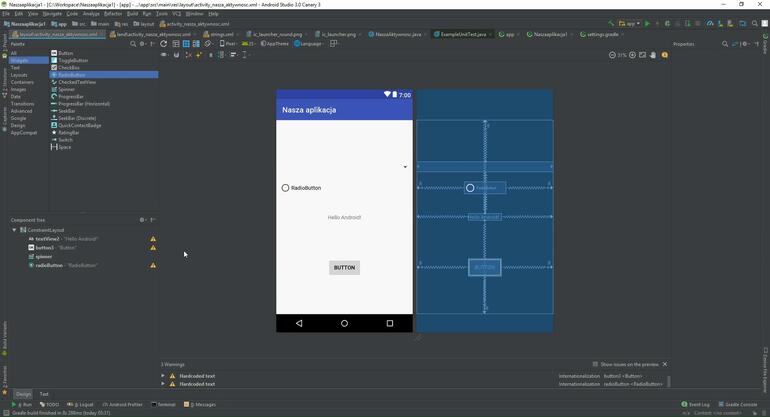
Task: Switch to settings.gradle tab
Action: pos(602,34)
